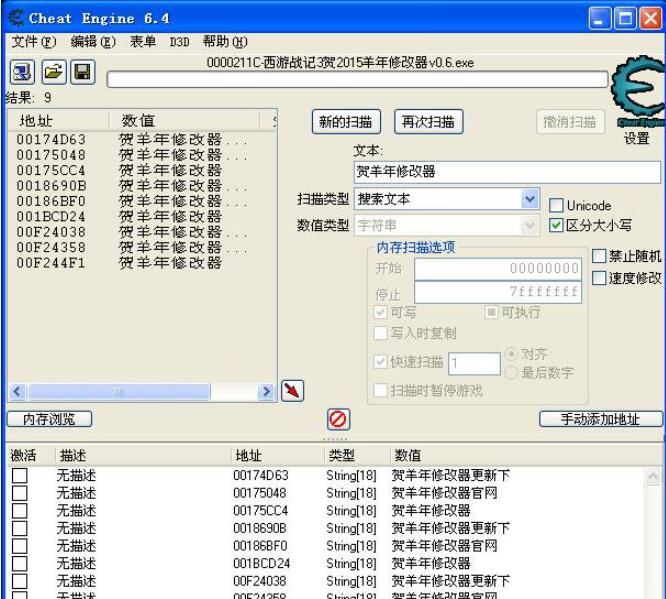
Task: Click the 地址 column header in results
Action: point(59,121)
